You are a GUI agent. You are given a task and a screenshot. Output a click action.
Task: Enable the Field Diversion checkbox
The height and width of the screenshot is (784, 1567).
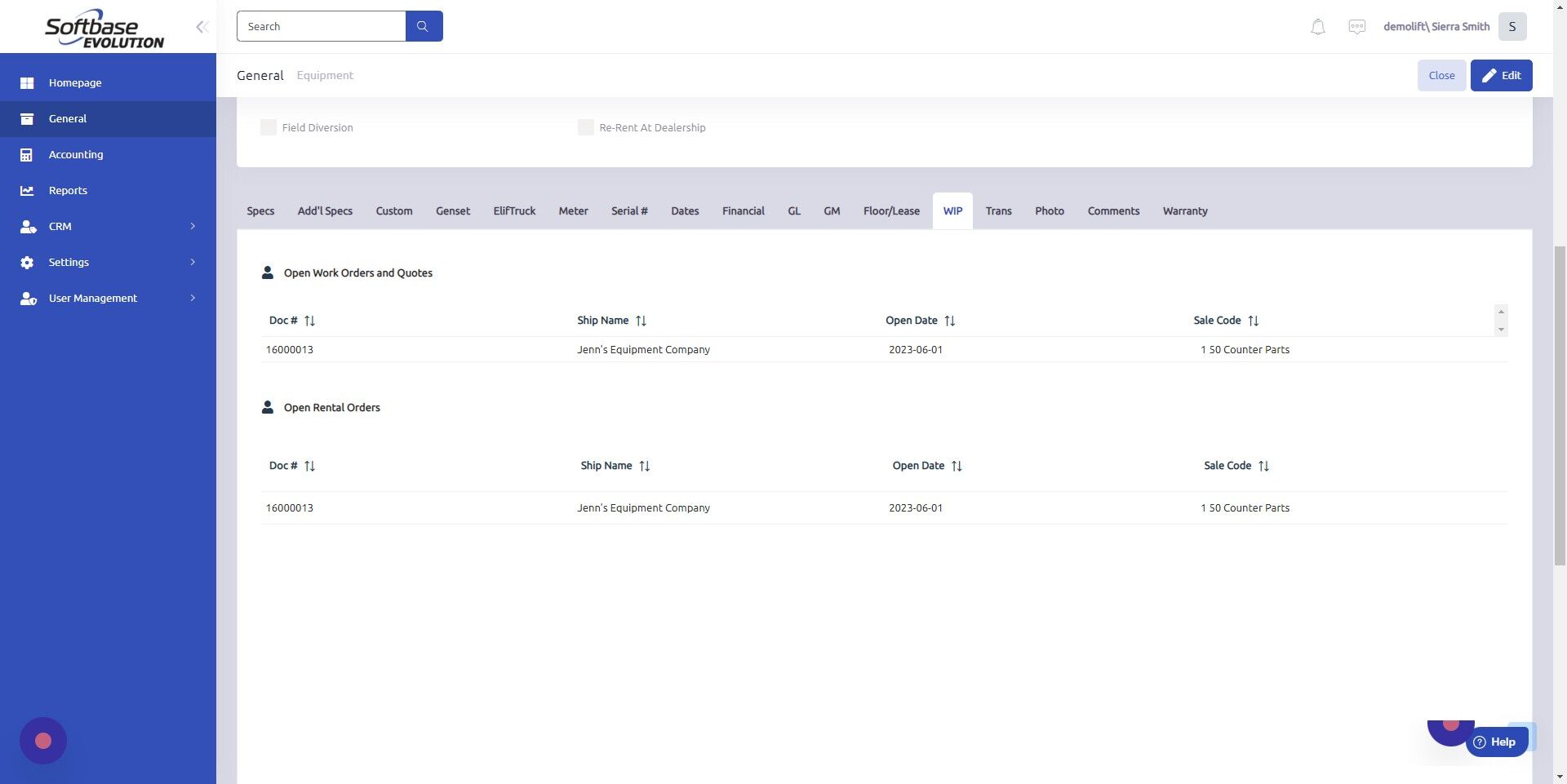click(268, 127)
